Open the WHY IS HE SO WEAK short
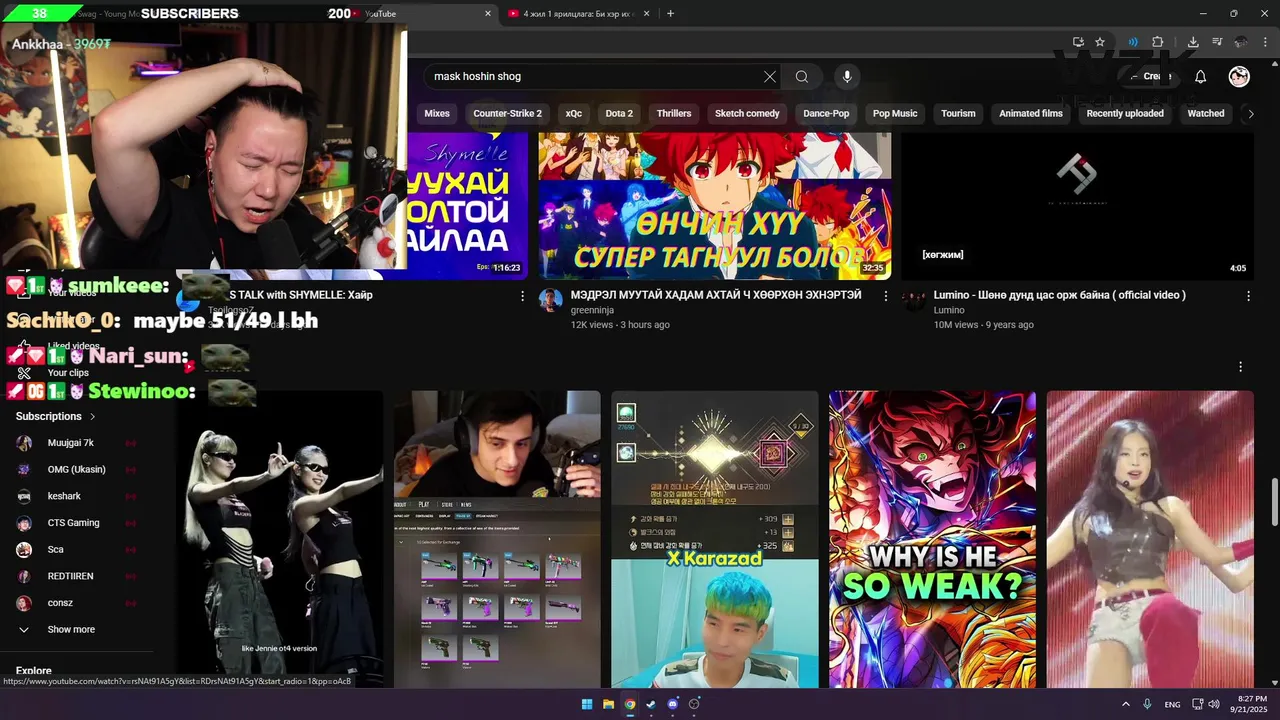Viewport: 1280px width, 720px height. pyautogui.click(x=932, y=539)
